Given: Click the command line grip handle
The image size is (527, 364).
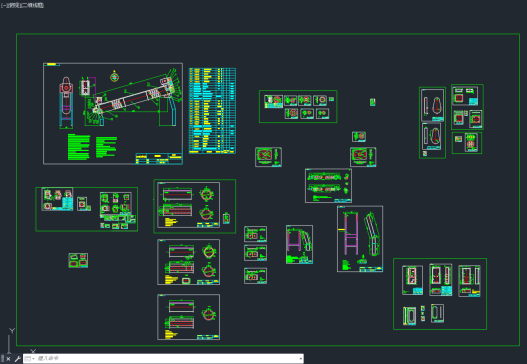Looking at the screenshot, I should click(2, 359).
